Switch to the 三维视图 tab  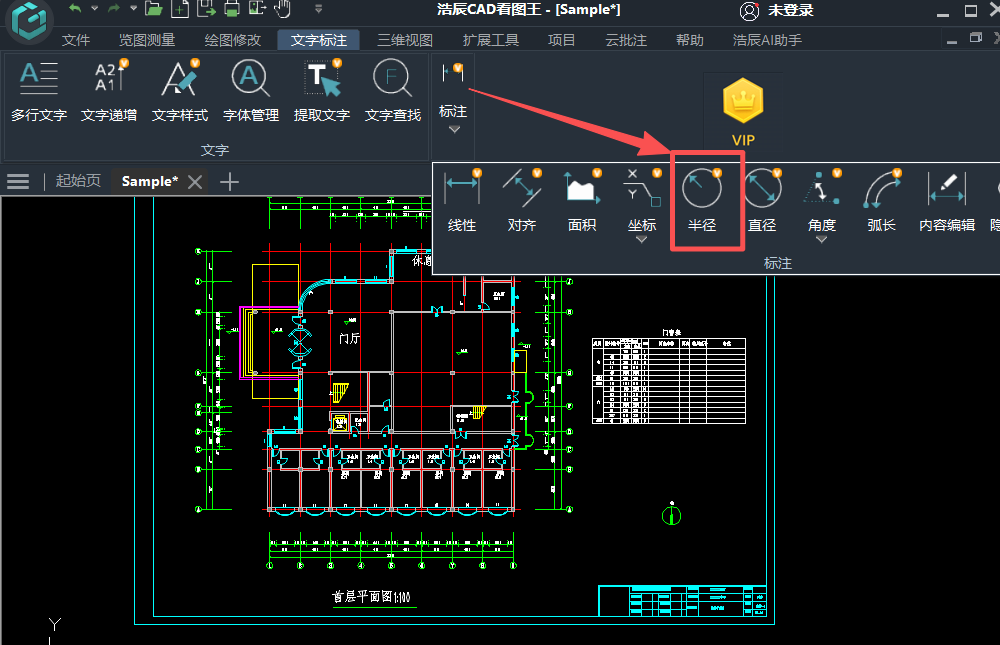(x=405, y=40)
